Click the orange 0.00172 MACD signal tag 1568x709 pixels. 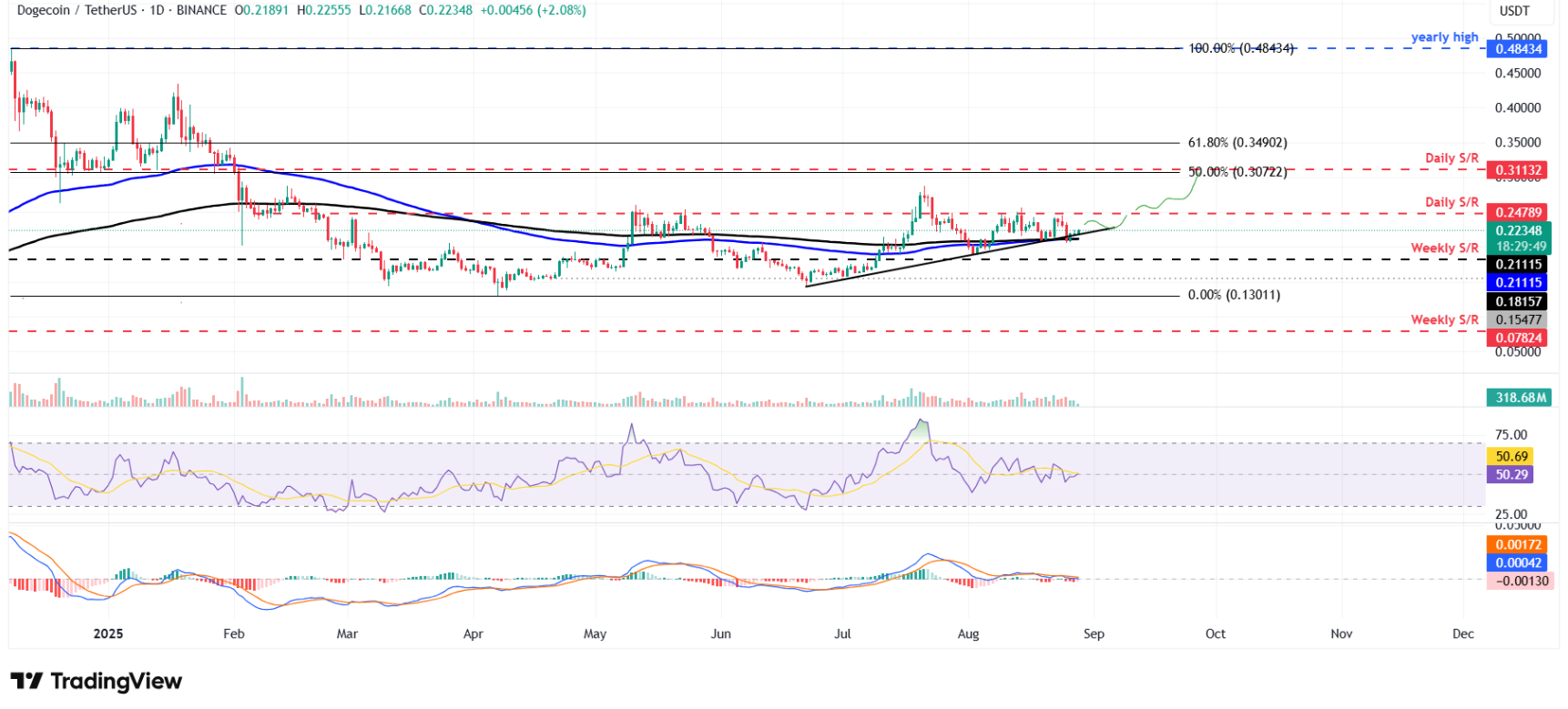pos(1517,545)
